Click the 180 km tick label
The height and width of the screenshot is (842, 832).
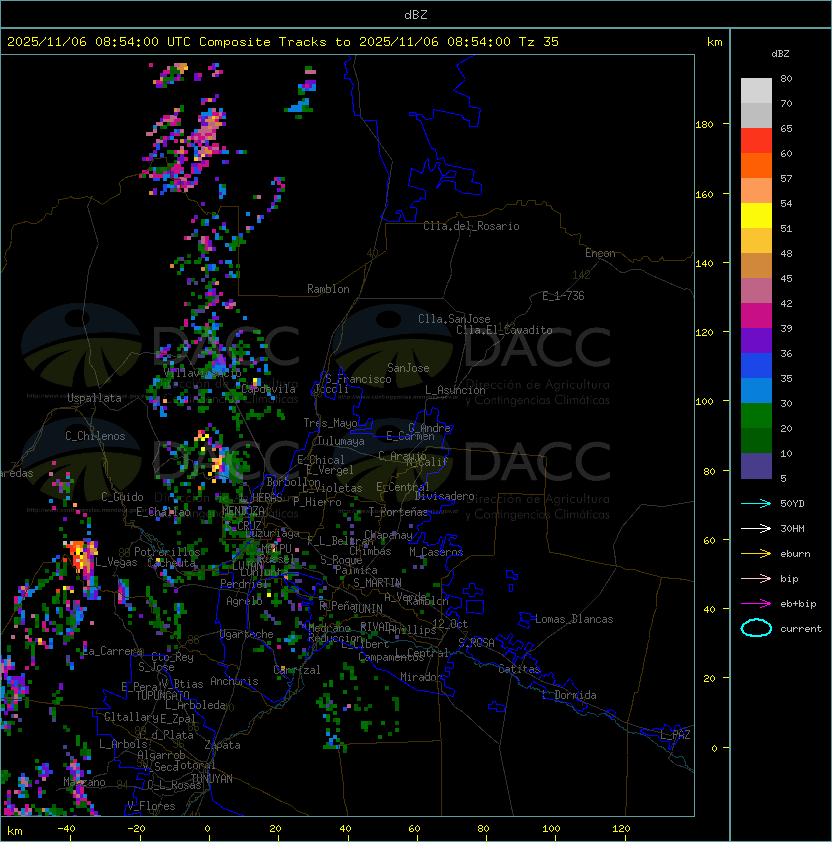[x=704, y=125]
